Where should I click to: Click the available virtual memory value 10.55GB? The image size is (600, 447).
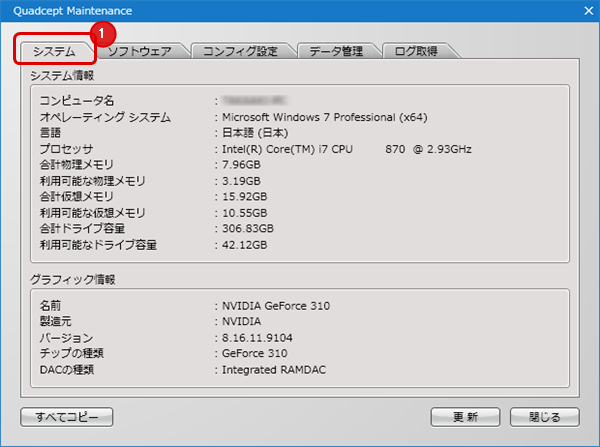click(x=245, y=213)
